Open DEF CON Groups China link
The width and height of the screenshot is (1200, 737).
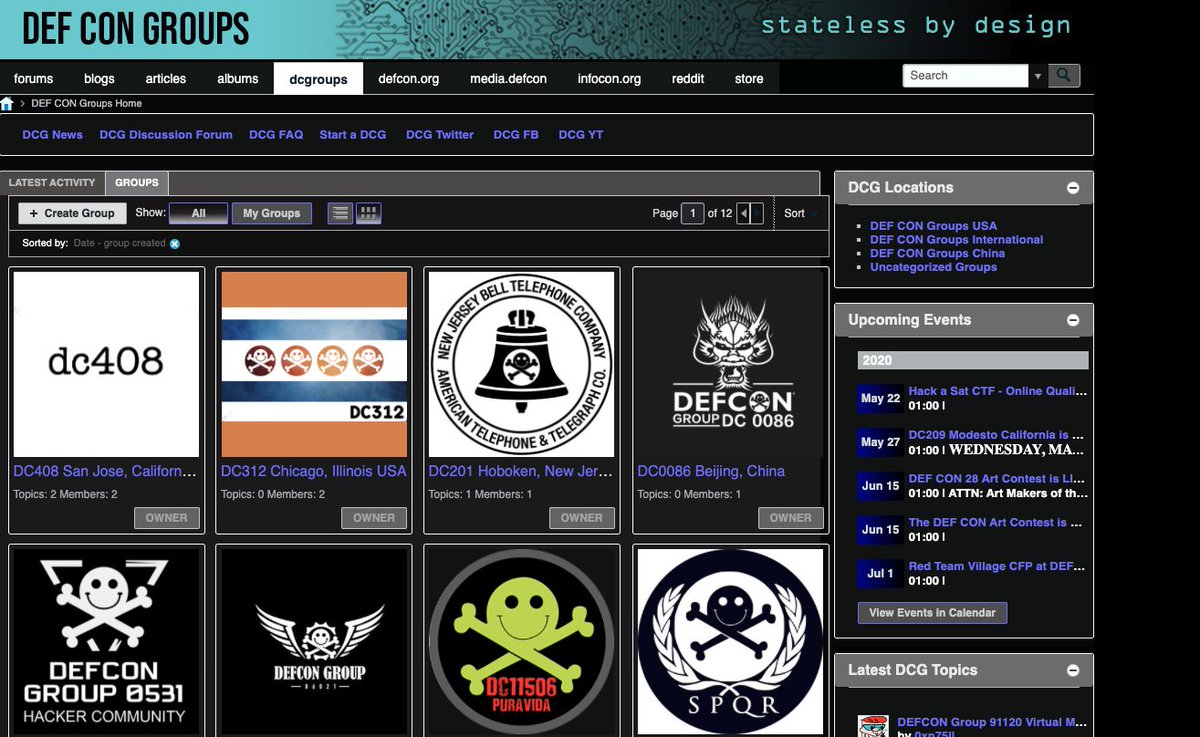(937, 253)
